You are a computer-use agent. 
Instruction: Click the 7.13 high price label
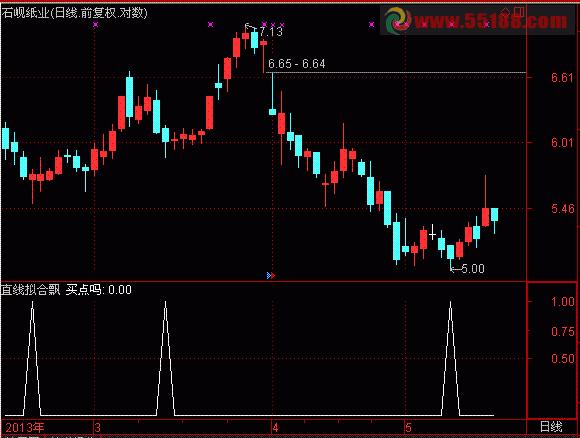click(x=271, y=32)
